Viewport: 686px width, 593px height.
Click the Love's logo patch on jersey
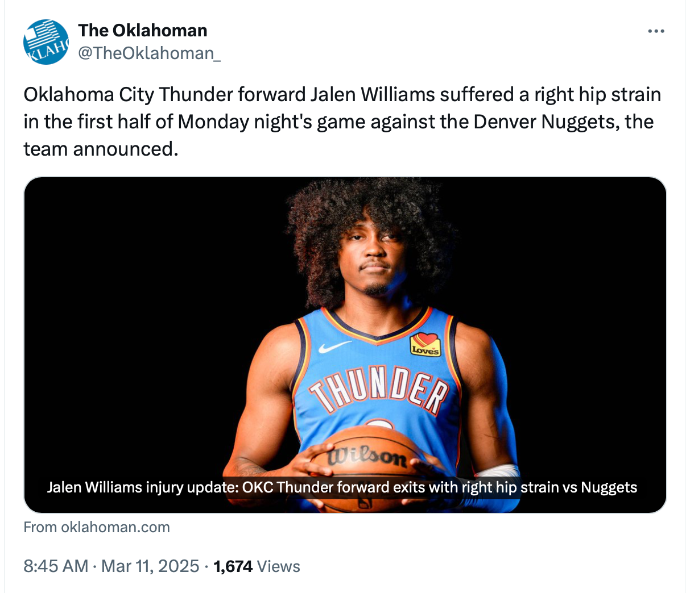425,345
